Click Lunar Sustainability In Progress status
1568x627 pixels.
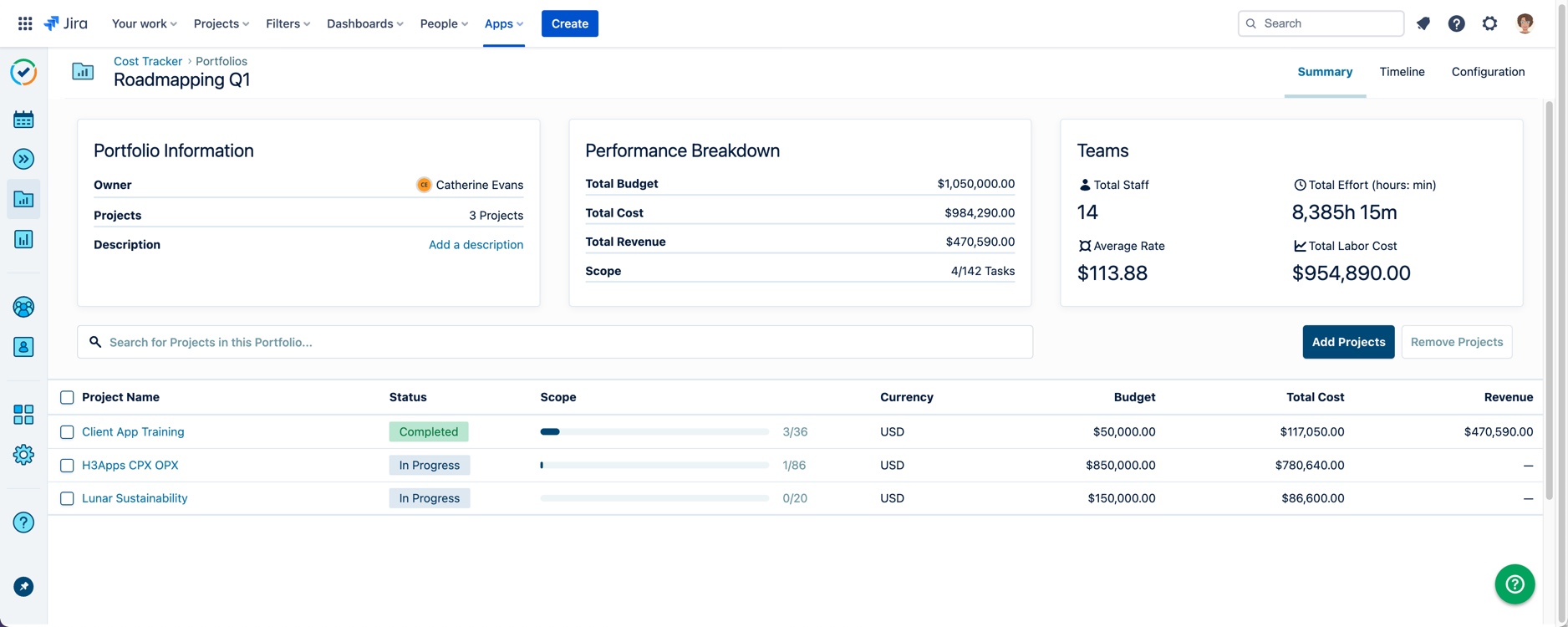tap(430, 498)
